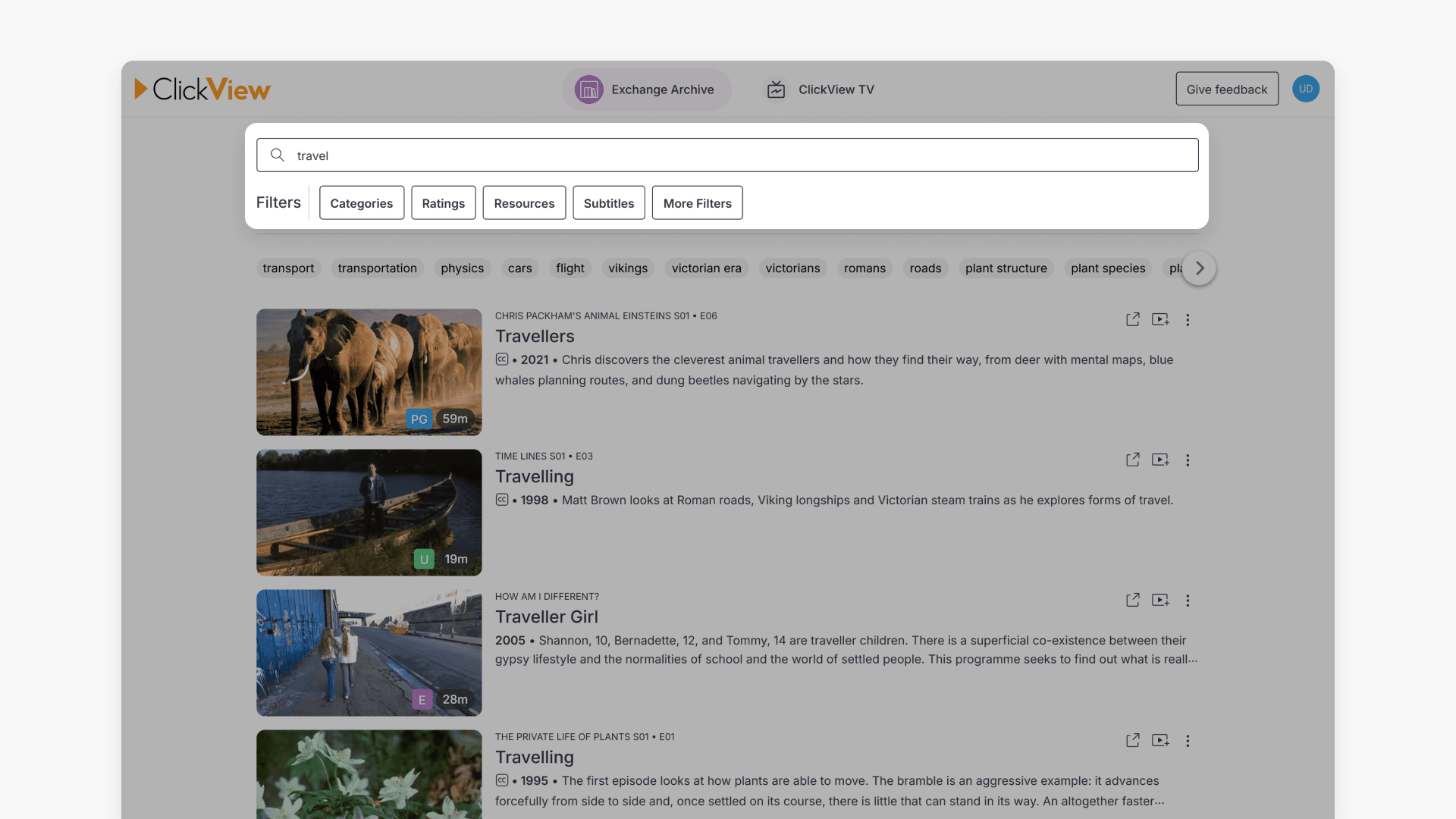The width and height of the screenshot is (1456, 819).
Task: Add Travelling from Time Lines to playlist
Action: coord(1160,460)
